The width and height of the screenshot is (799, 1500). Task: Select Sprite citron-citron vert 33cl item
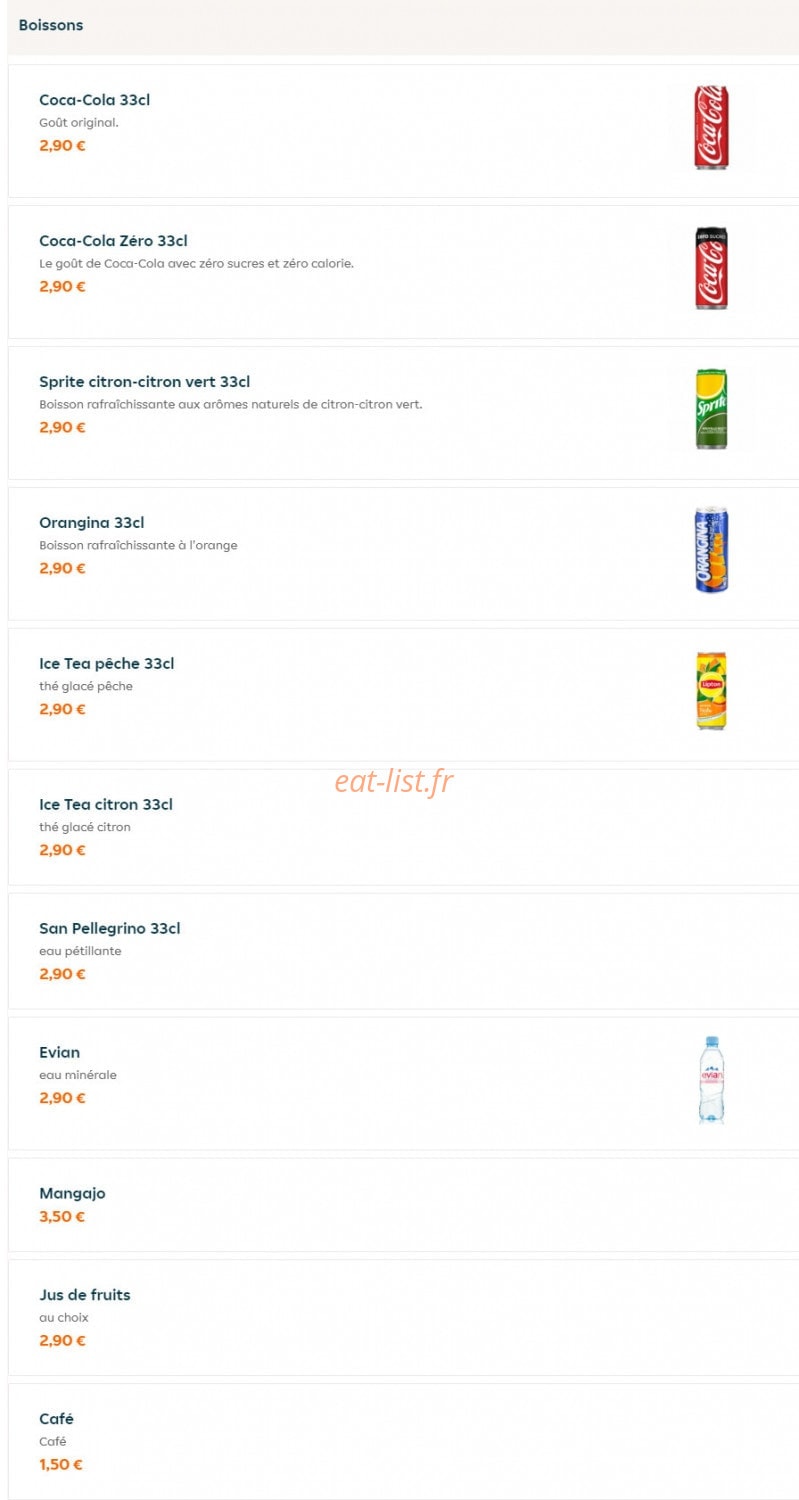coord(144,382)
